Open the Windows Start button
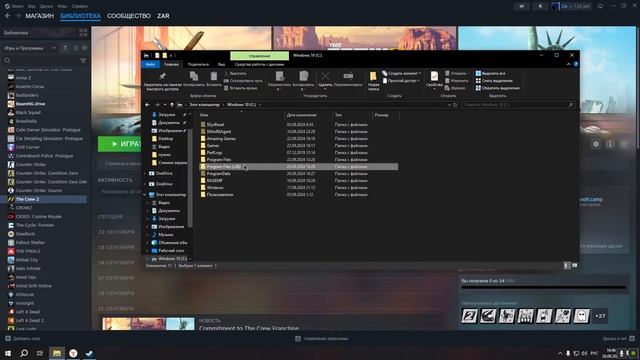The width and height of the screenshot is (640, 360). click(8, 353)
